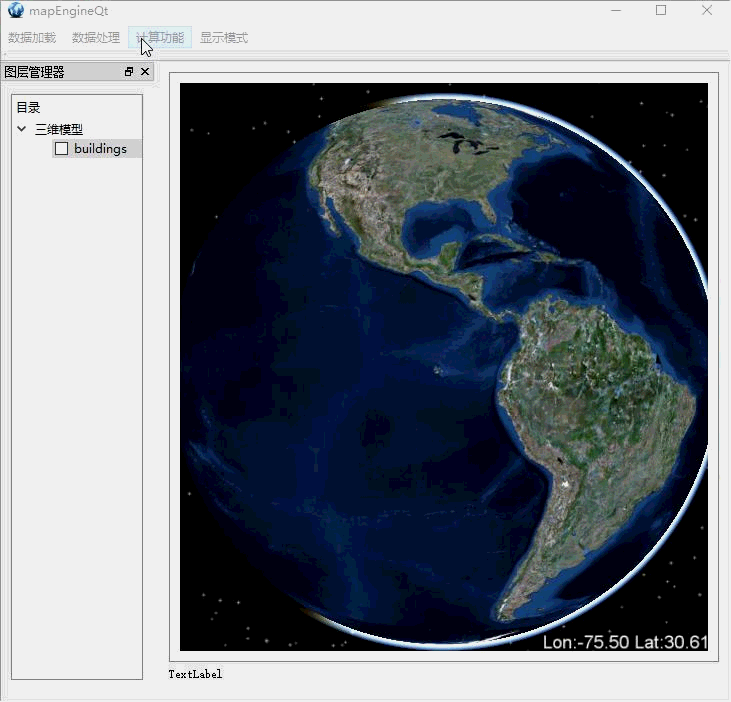Maximize the mapEngineQt window

tap(661, 10)
